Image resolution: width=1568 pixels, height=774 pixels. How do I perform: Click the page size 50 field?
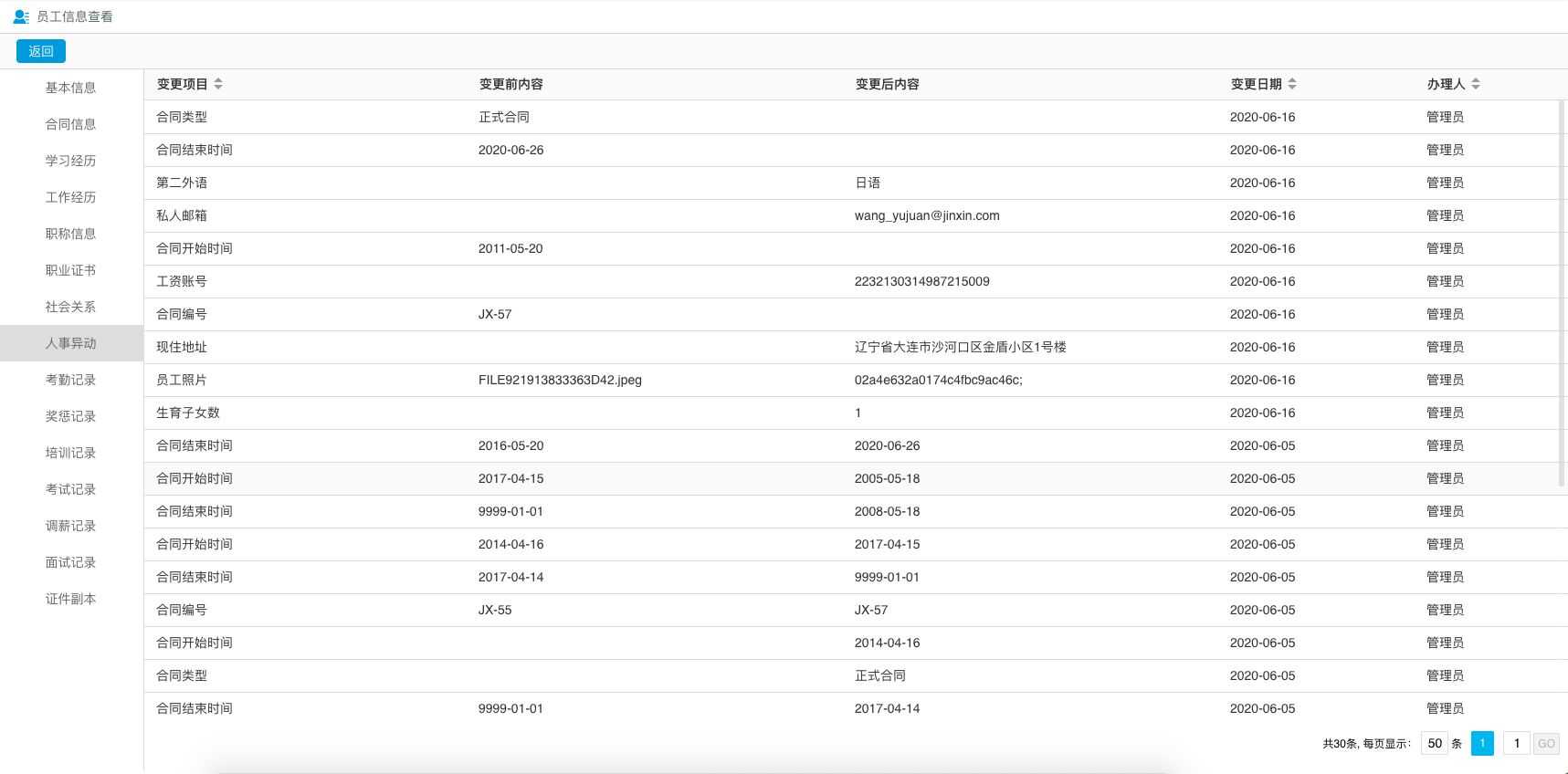click(1434, 743)
